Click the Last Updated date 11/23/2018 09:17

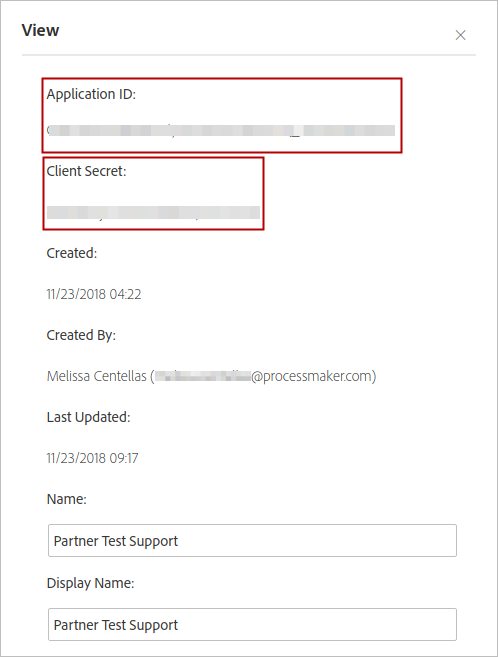[x=92, y=458]
